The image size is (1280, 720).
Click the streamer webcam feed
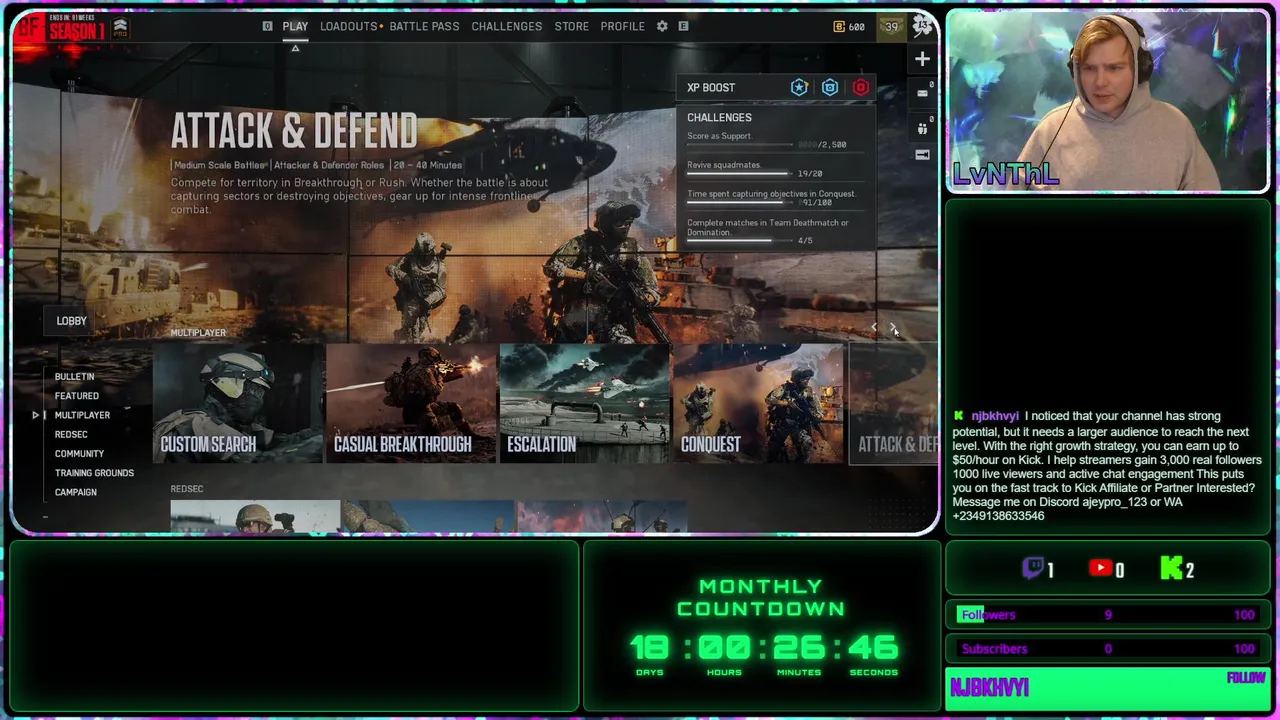(x=1107, y=101)
